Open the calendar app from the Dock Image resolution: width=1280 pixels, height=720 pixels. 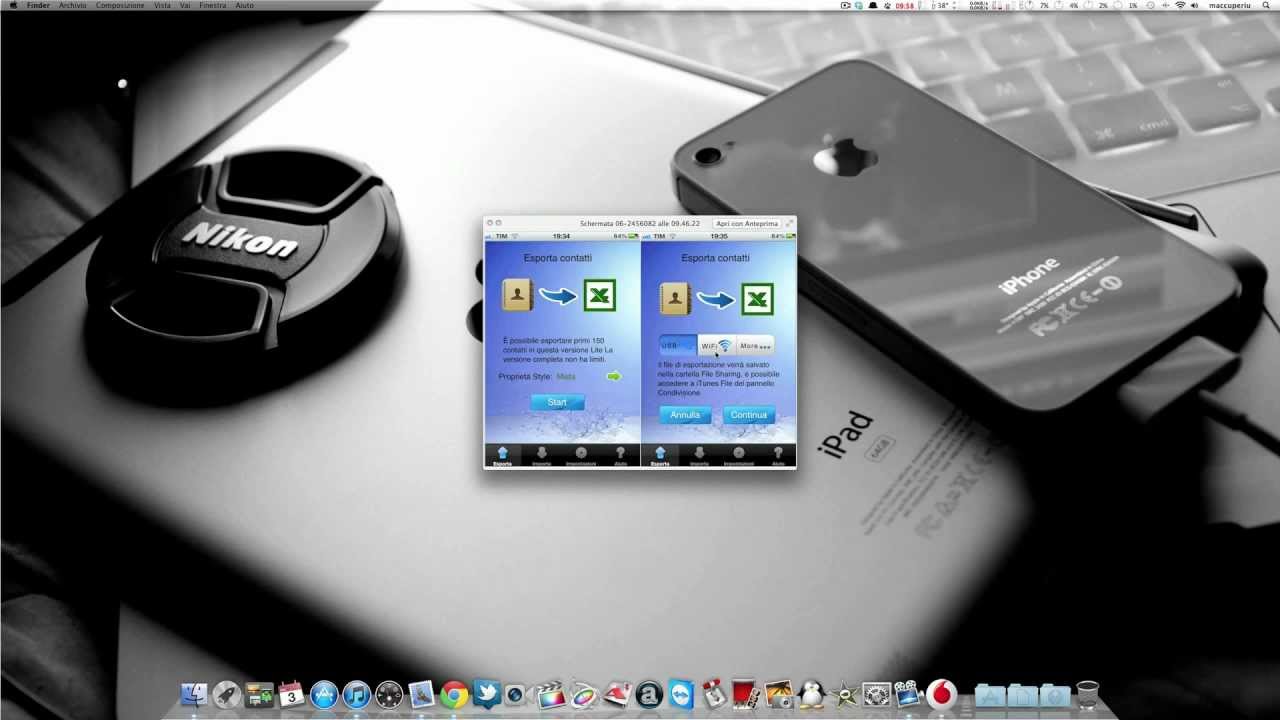291,694
